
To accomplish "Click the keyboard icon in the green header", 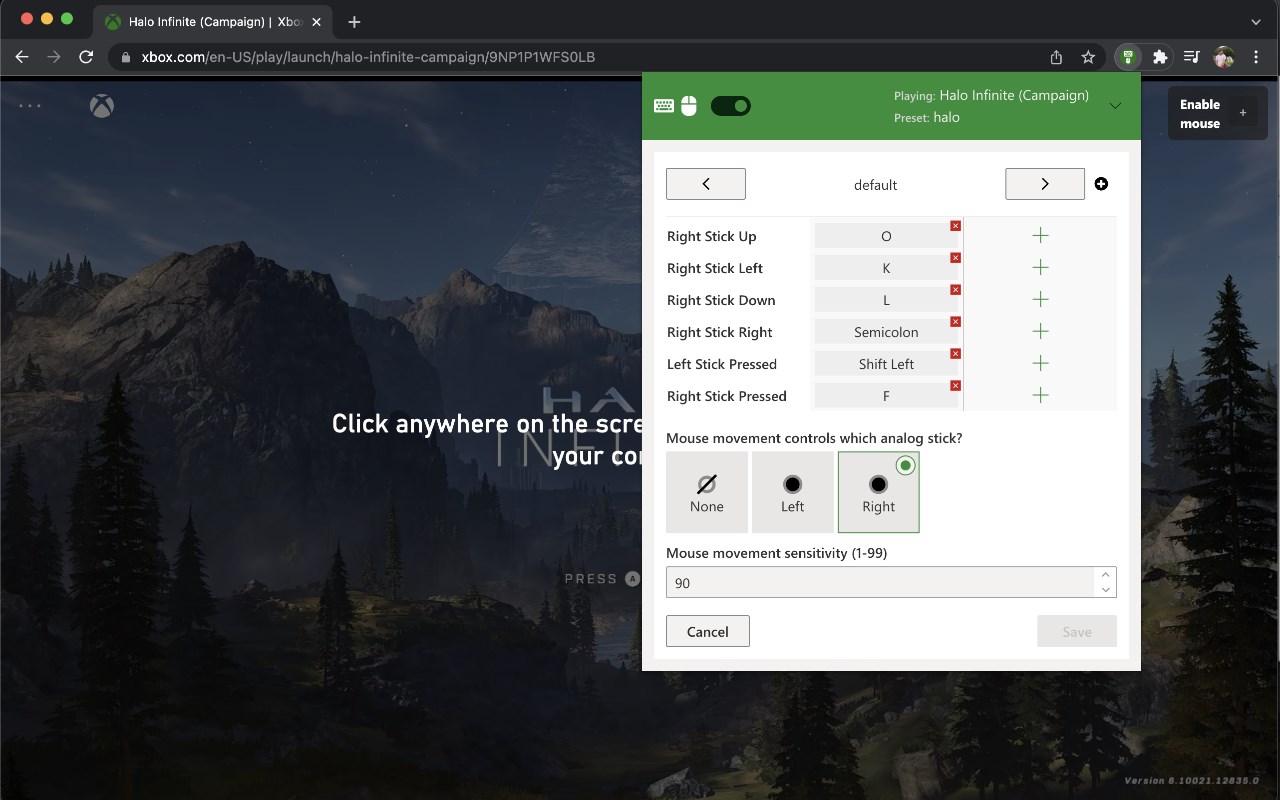I will [x=664, y=106].
